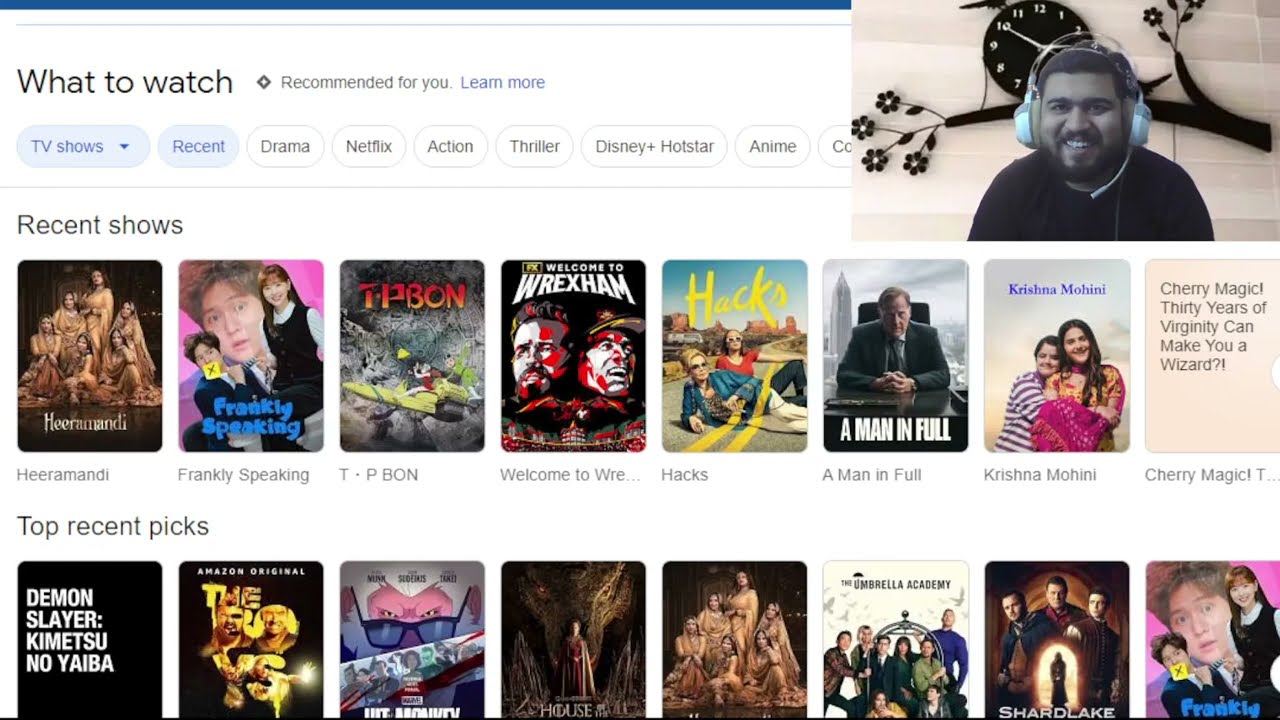Toggle the Recent filter chip

click(198, 146)
